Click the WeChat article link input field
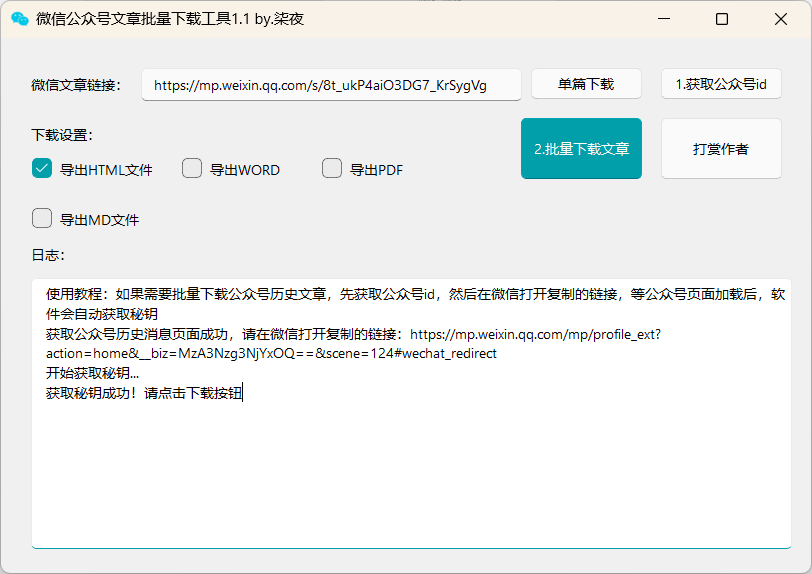Screen dimensions: 812x574 (x=331, y=85)
